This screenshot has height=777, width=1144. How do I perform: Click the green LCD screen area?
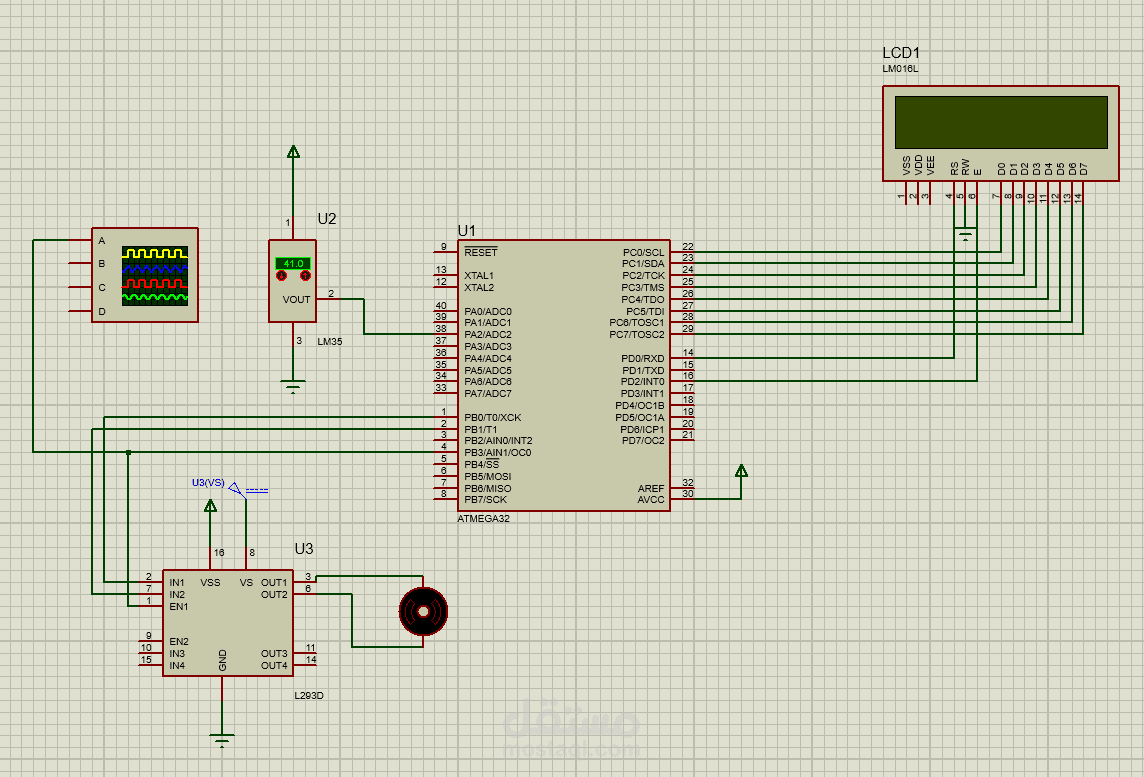1000,120
